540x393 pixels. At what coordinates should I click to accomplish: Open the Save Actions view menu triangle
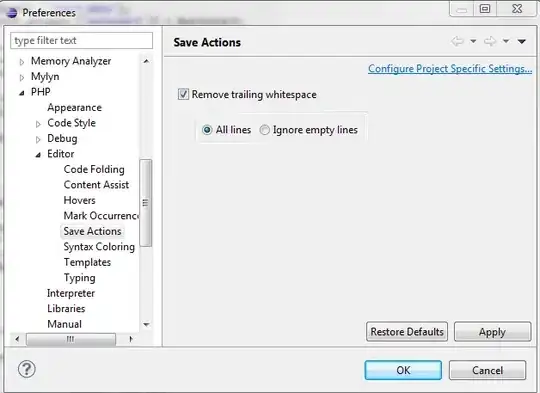pyautogui.click(x=522, y=41)
